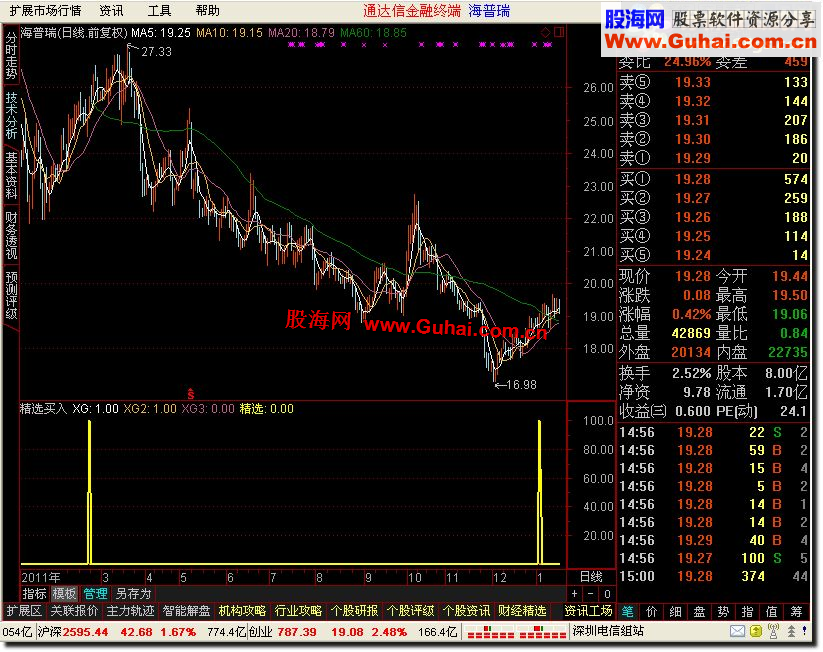This screenshot has height=652, width=823.
Task: Click the 总量 42869 value
Action: click(x=691, y=333)
